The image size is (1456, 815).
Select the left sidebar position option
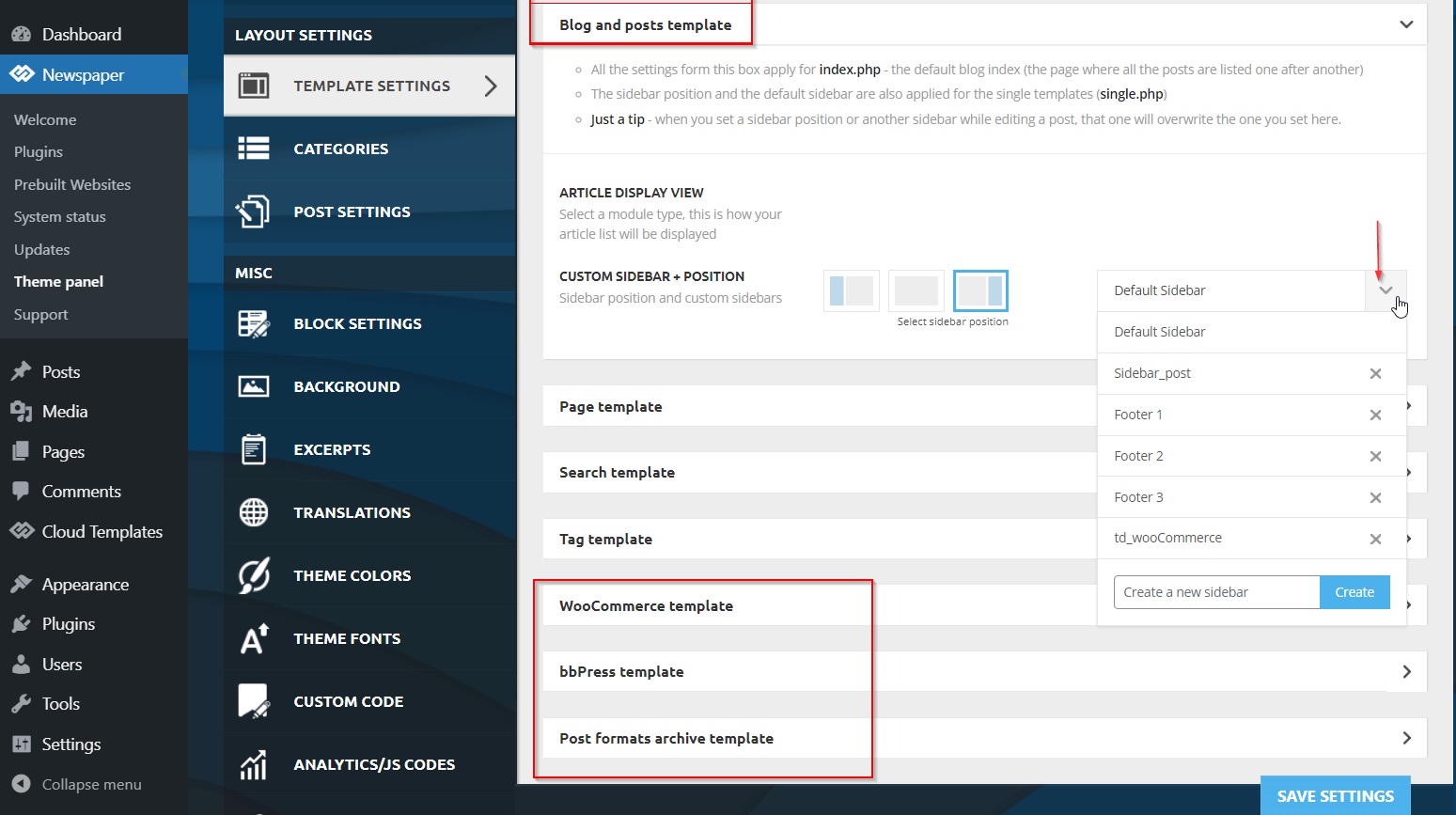[852, 290]
